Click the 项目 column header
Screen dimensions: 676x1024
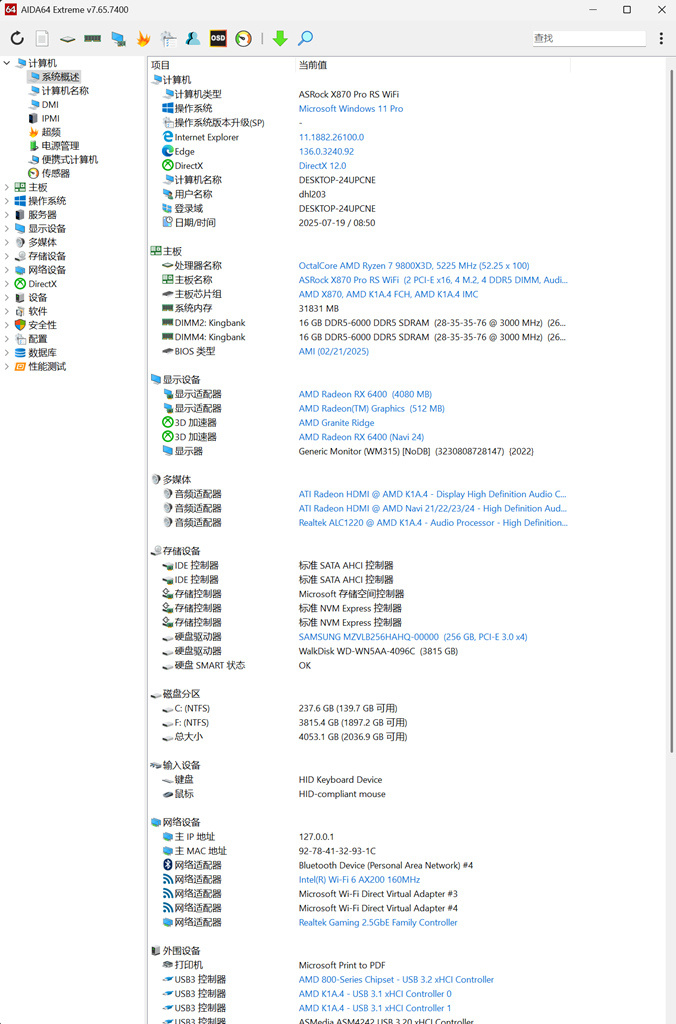[160, 65]
